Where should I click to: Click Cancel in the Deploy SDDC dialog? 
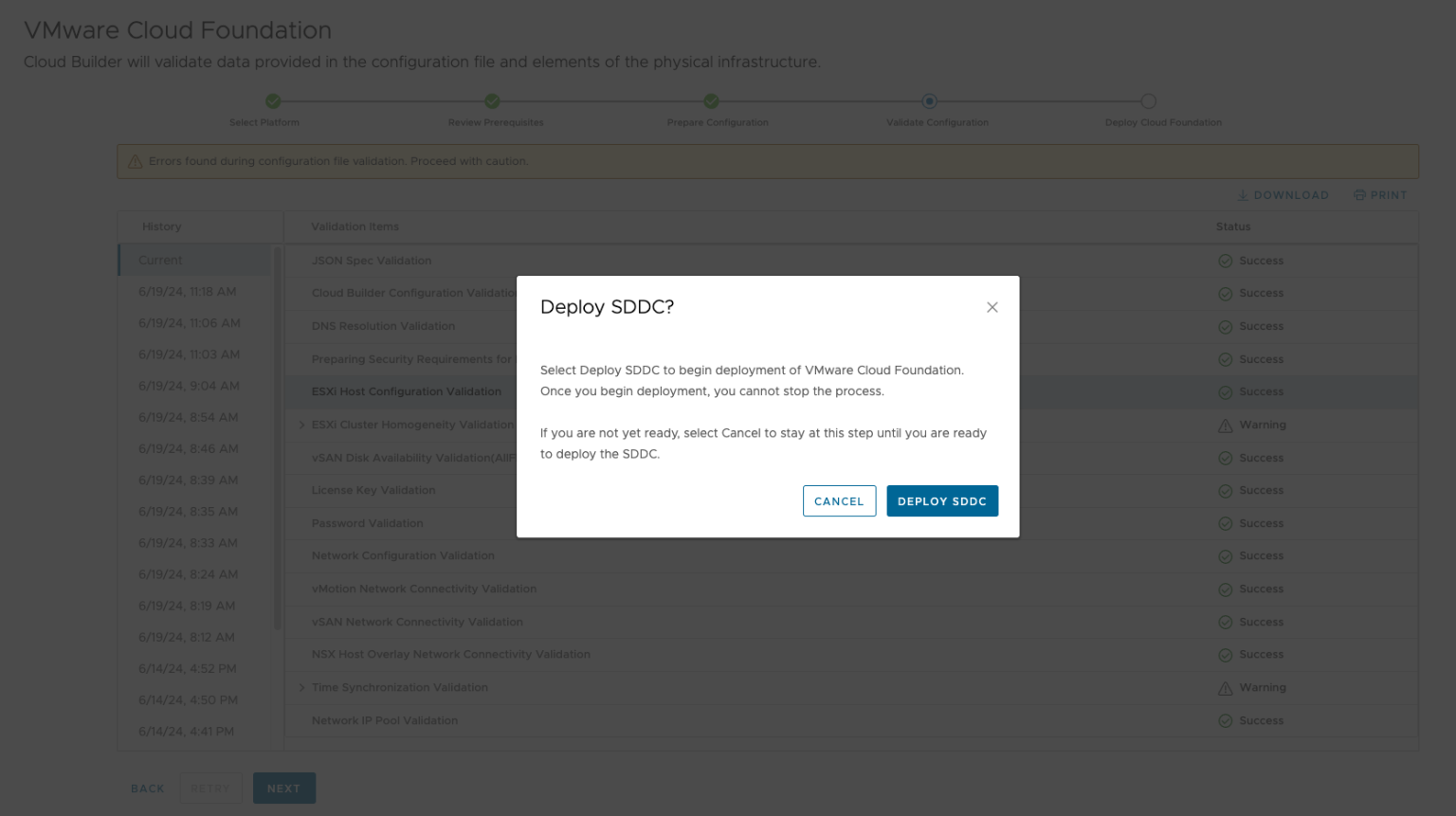point(839,500)
